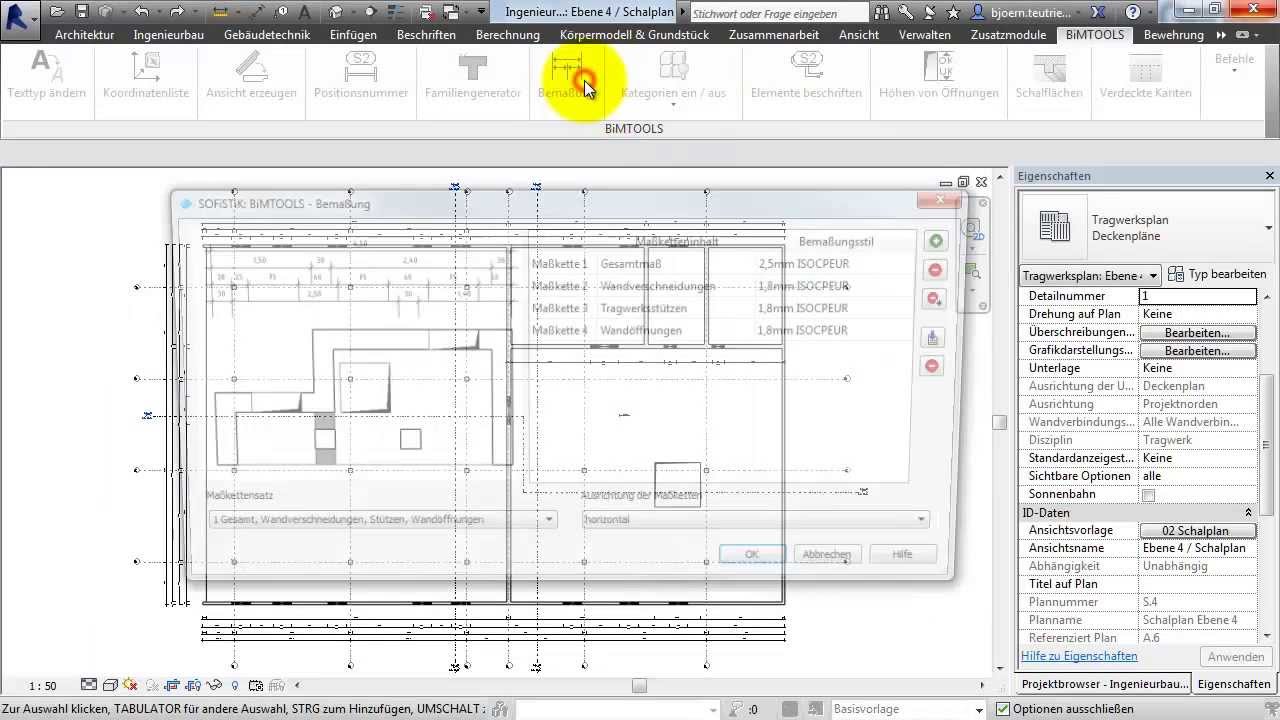The image size is (1280, 720).
Task: Switch to the Architektur ribbon tab
Action: [x=86, y=34]
